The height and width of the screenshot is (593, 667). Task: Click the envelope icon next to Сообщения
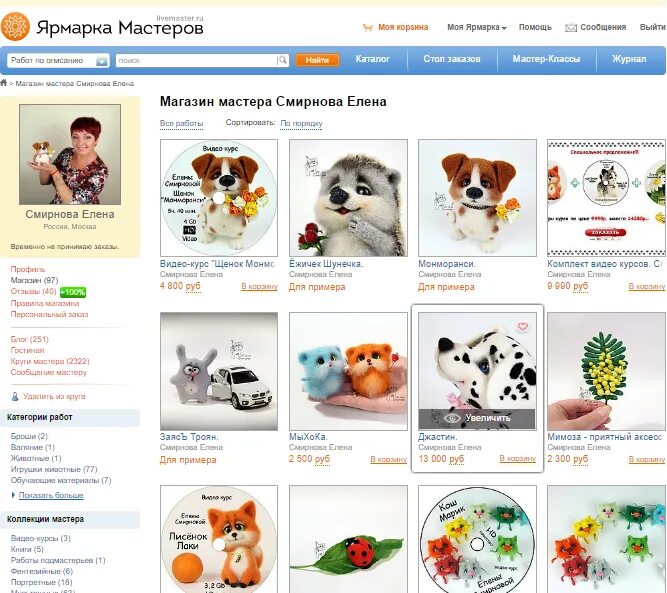click(571, 28)
